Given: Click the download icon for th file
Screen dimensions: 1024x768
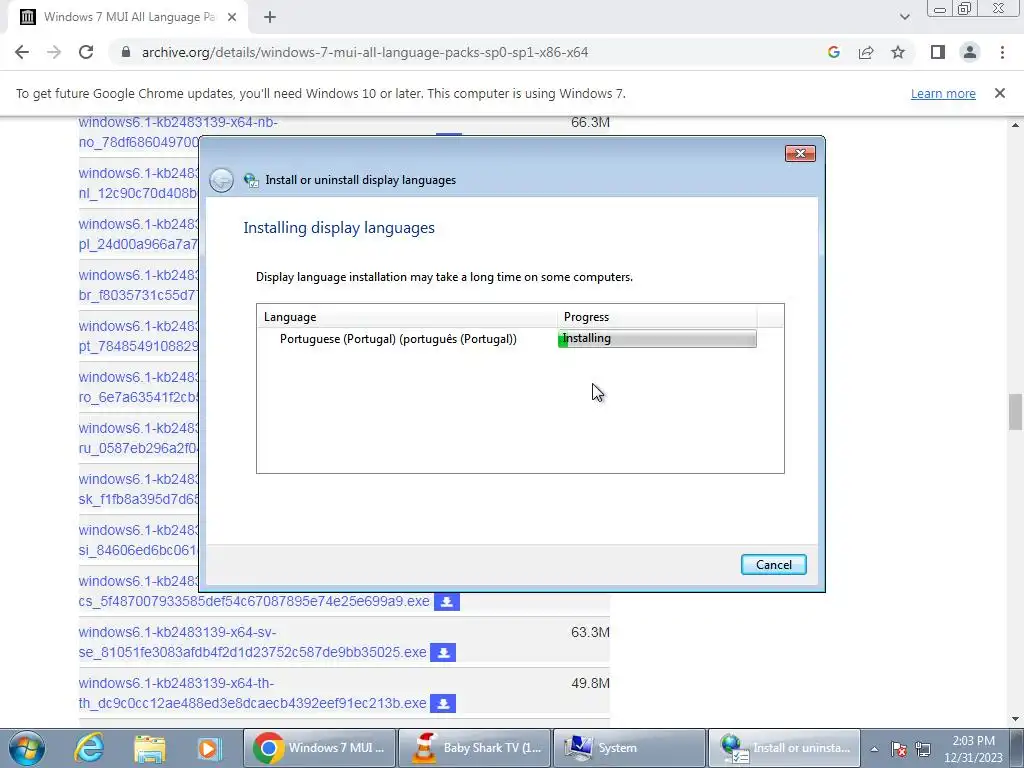Looking at the screenshot, I should click(443, 703).
